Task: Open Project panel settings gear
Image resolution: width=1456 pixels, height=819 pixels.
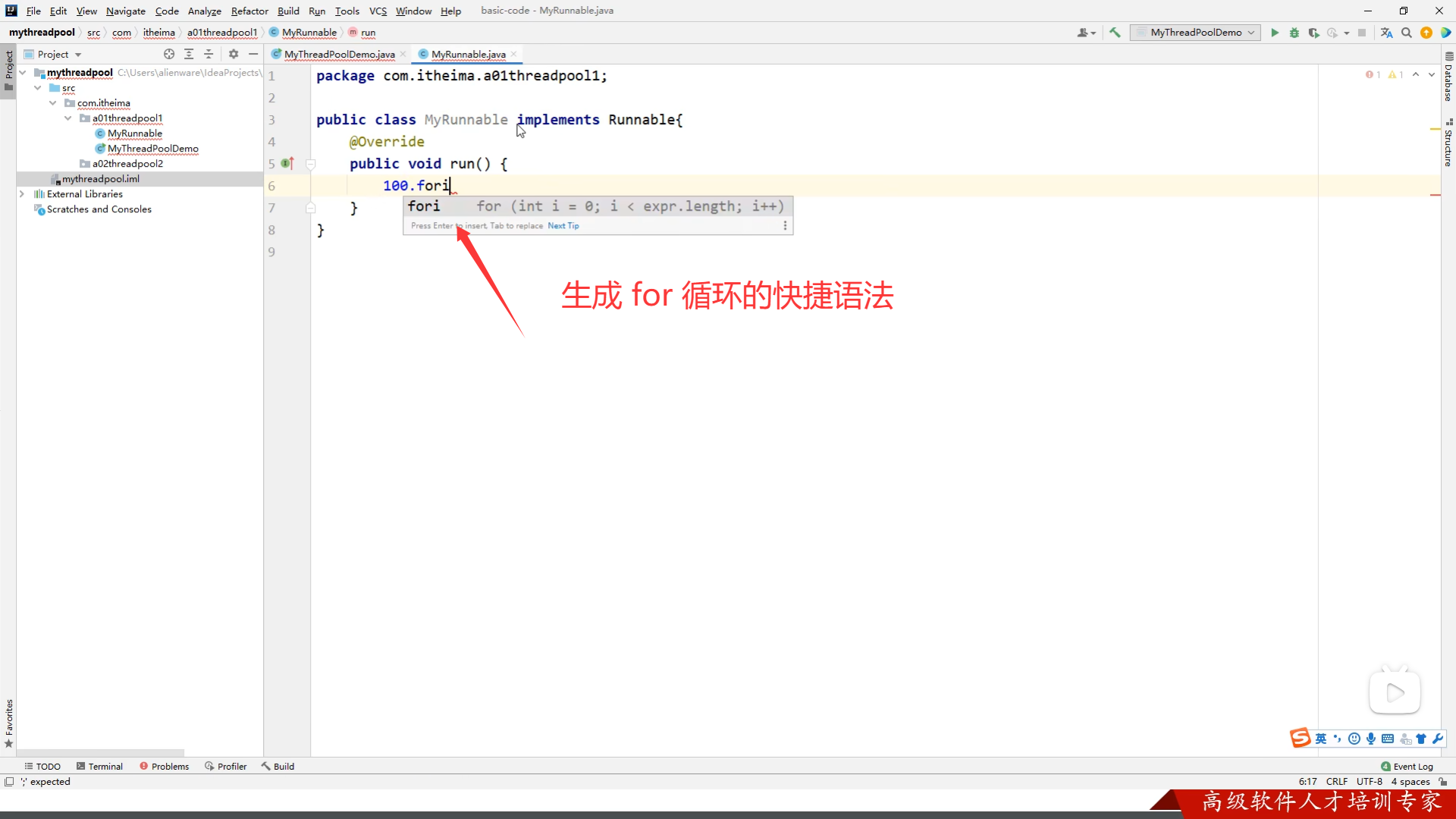Action: tap(234, 54)
